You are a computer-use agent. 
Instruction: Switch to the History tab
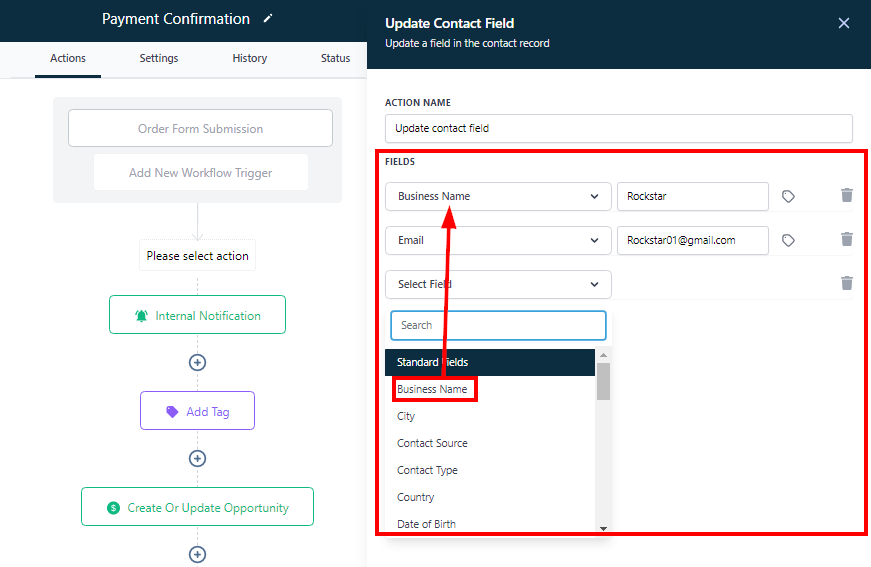[250, 58]
